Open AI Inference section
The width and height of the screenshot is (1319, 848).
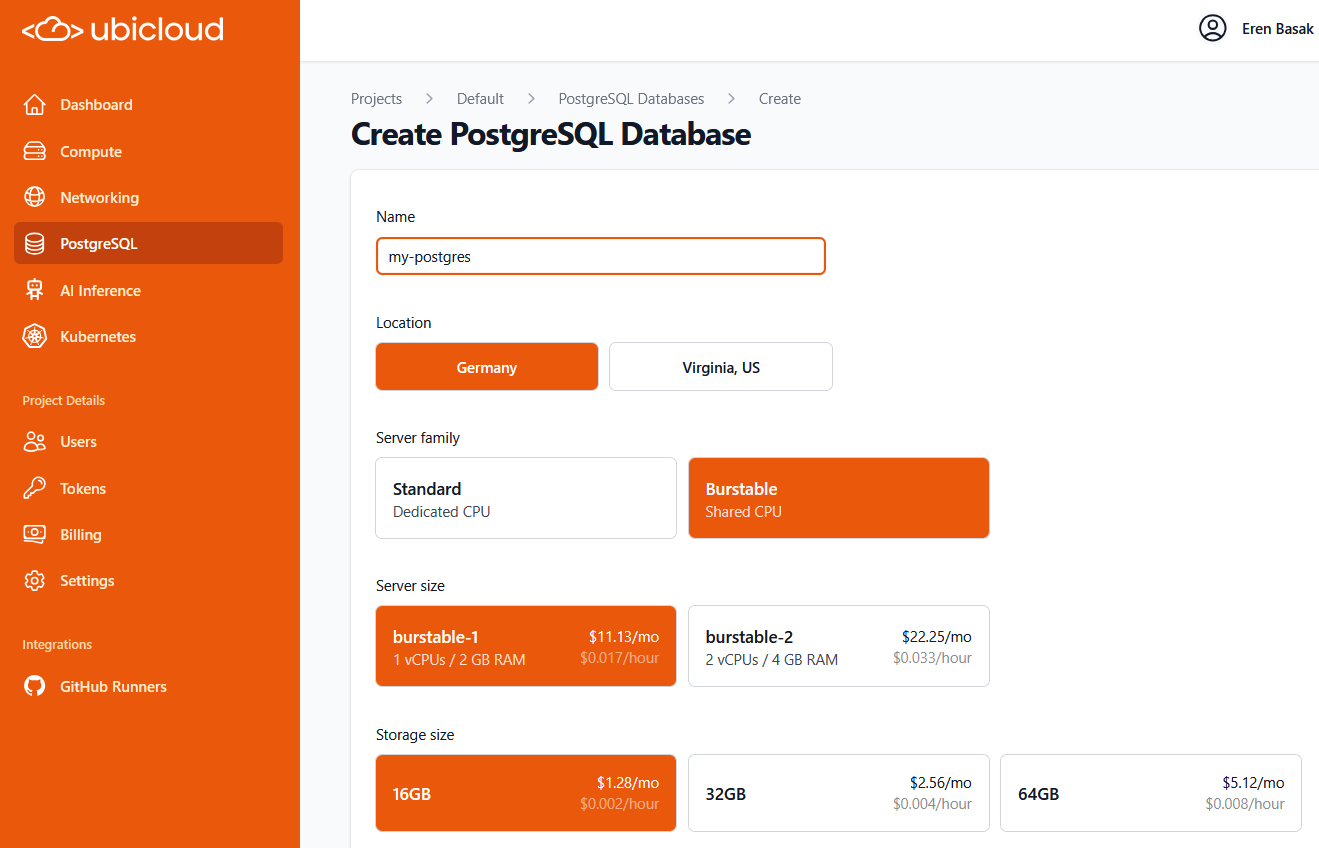(148, 291)
